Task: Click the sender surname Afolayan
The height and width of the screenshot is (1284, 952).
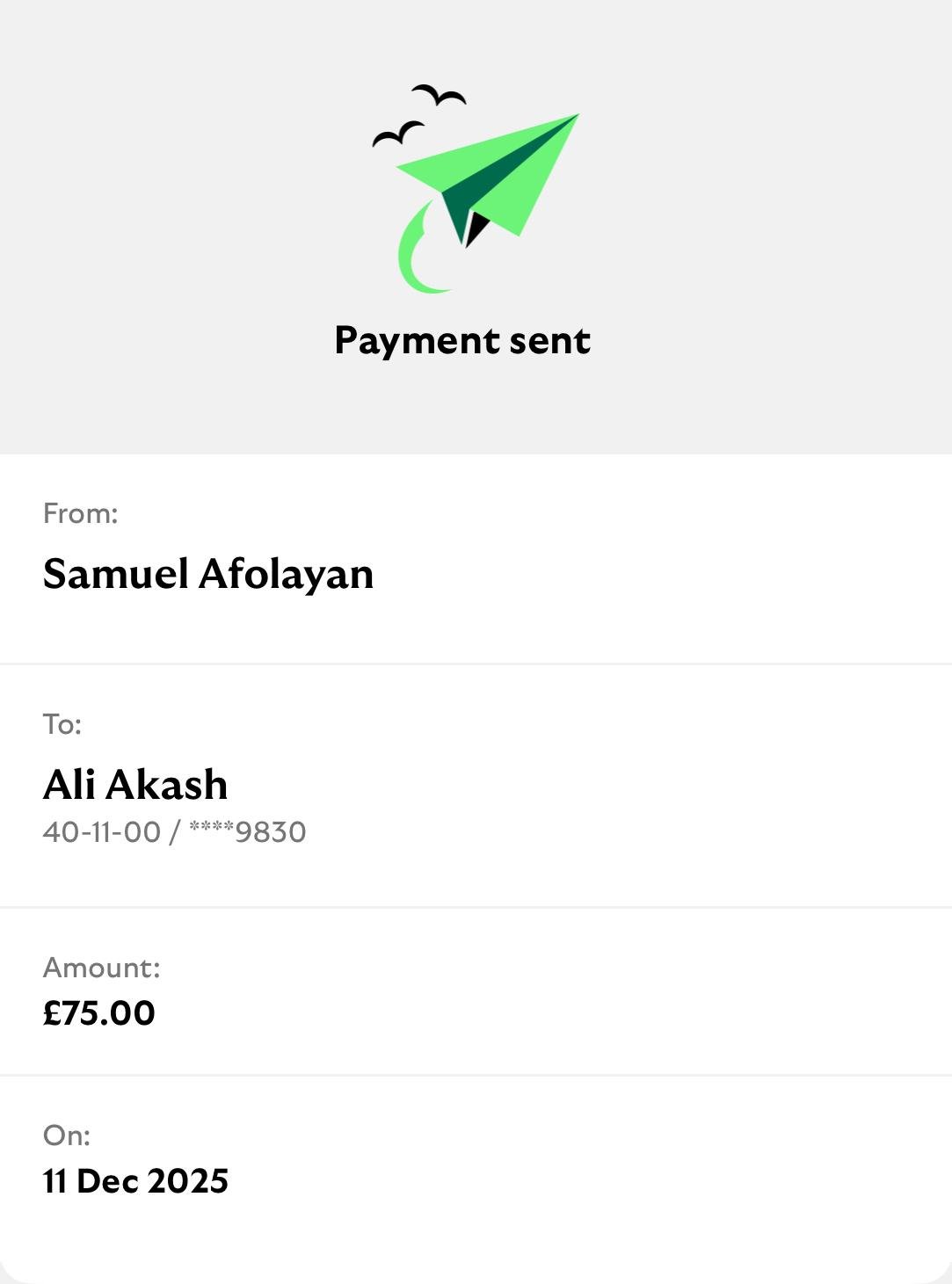Action: point(286,574)
